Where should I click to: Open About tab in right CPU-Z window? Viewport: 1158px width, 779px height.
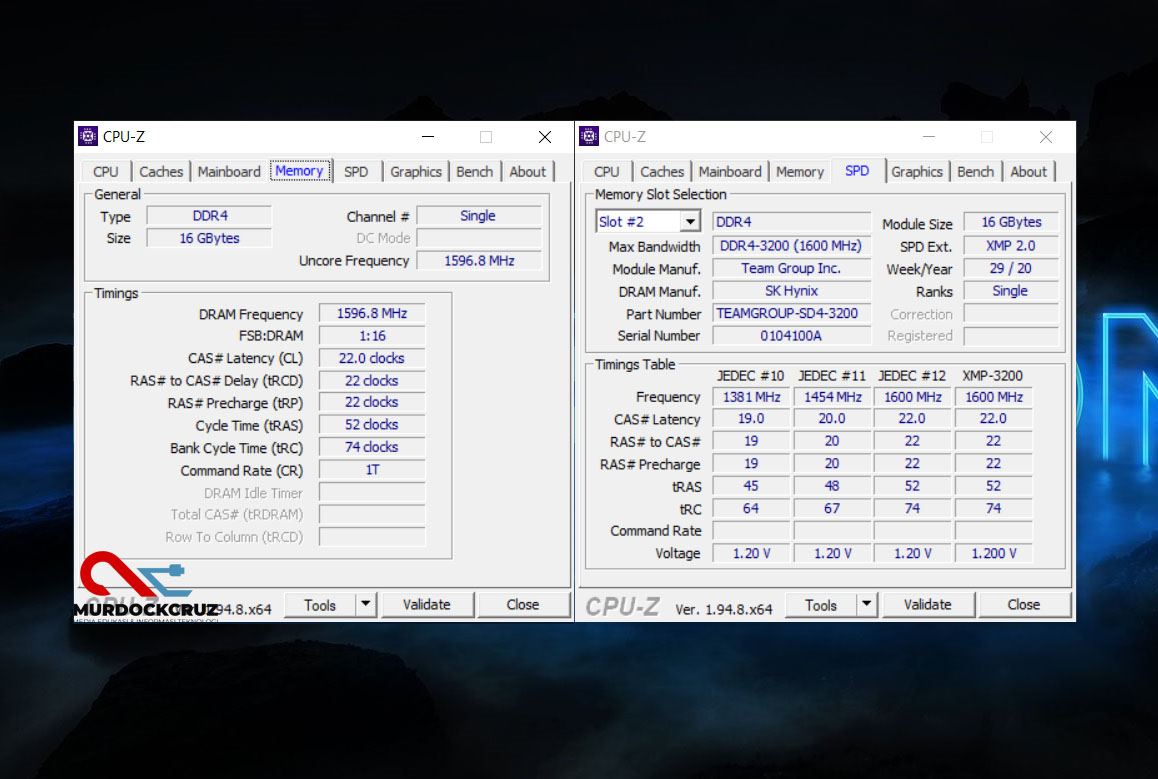click(x=1028, y=171)
